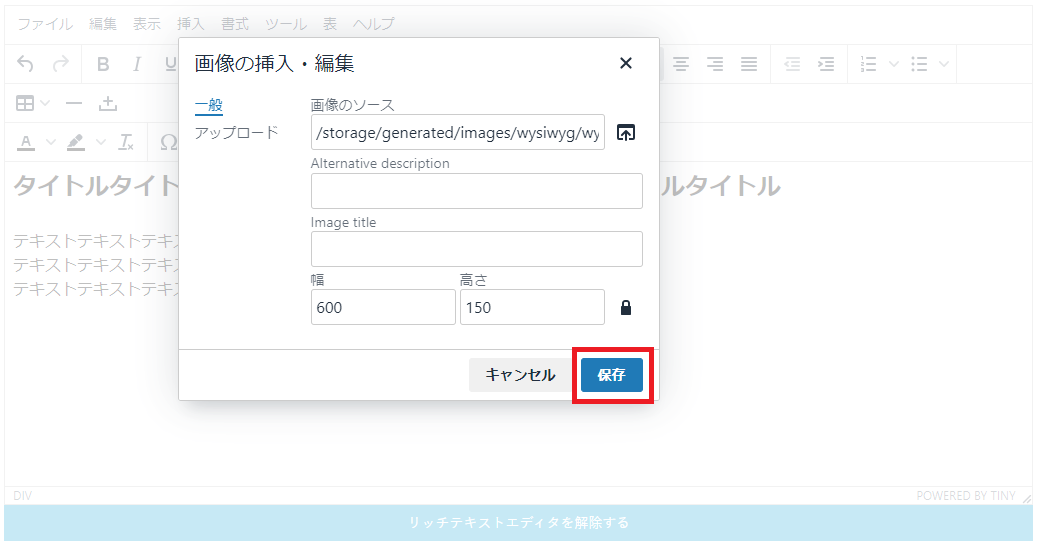Click the redo arrow icon
This screenshot has width=1039, height=546.
[61, 64]
